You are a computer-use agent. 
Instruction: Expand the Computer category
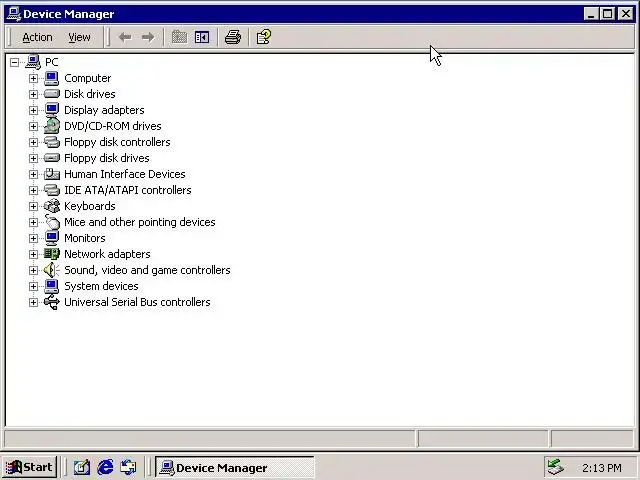33,78
